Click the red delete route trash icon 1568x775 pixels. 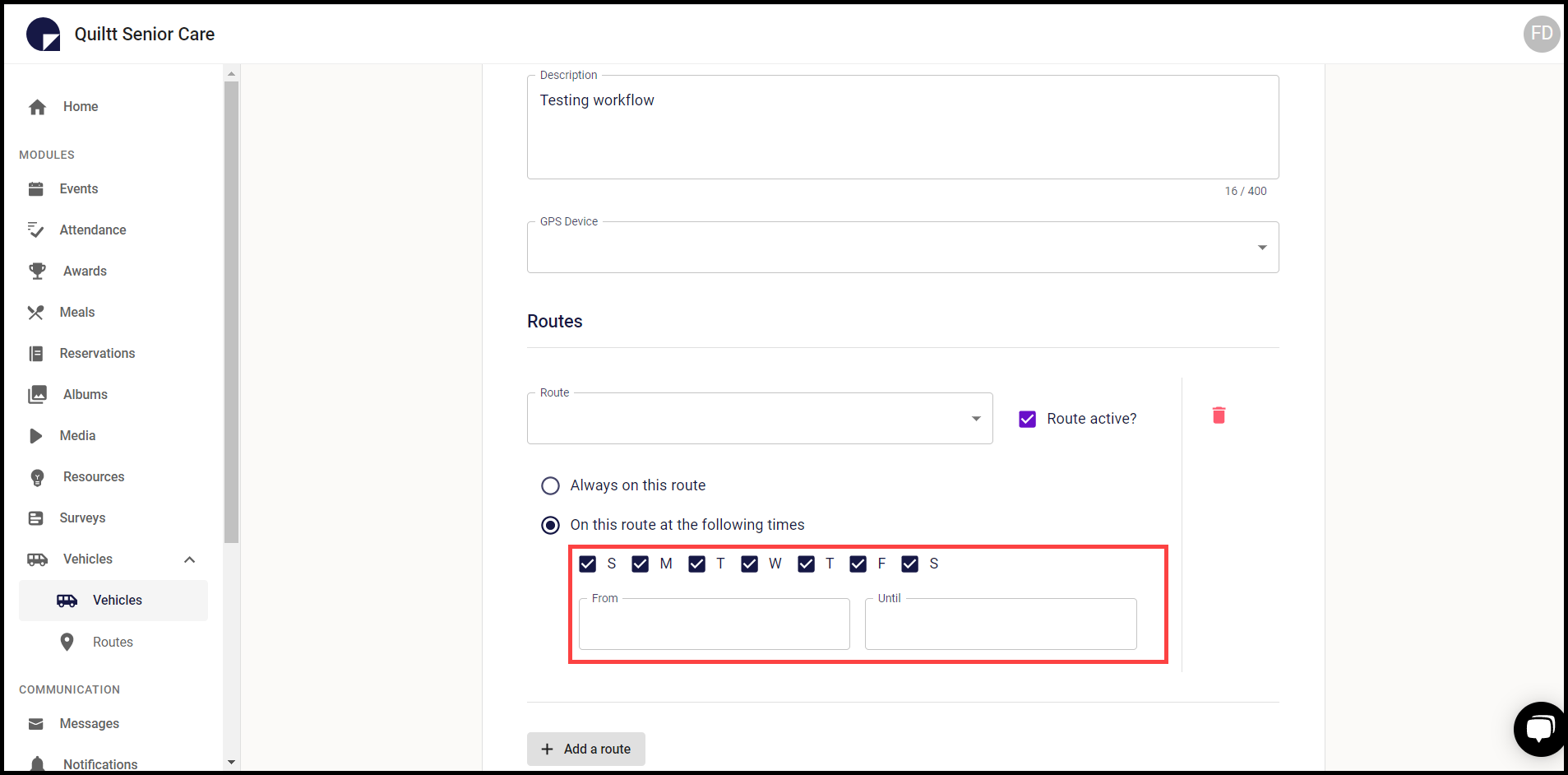(x=1219, y=415)
